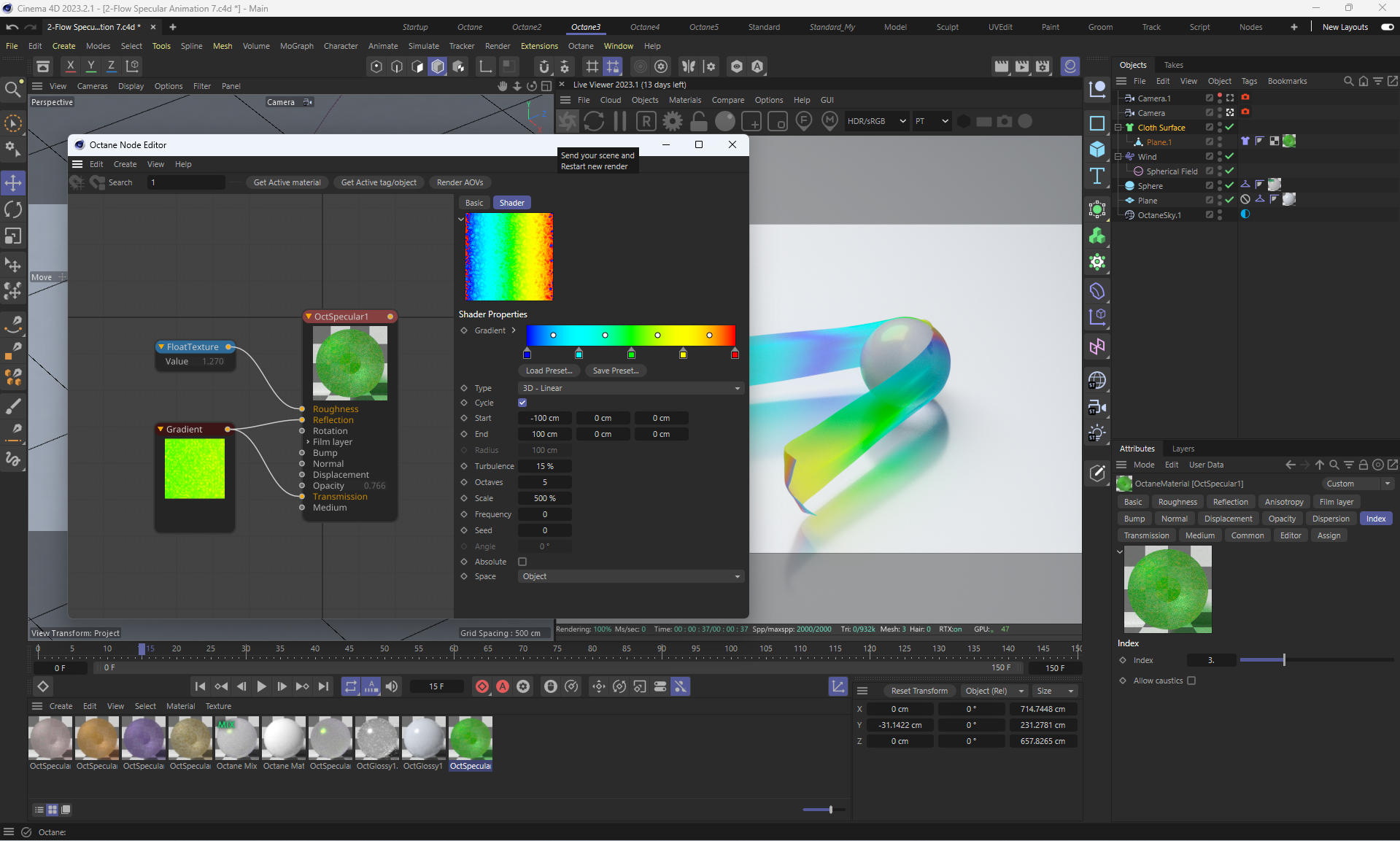The width and height of the screenshot is (1400, 841).
Task: Switch to the Basic tab in Node Editor
Action: pyautogui.click(x=474, y=203)
